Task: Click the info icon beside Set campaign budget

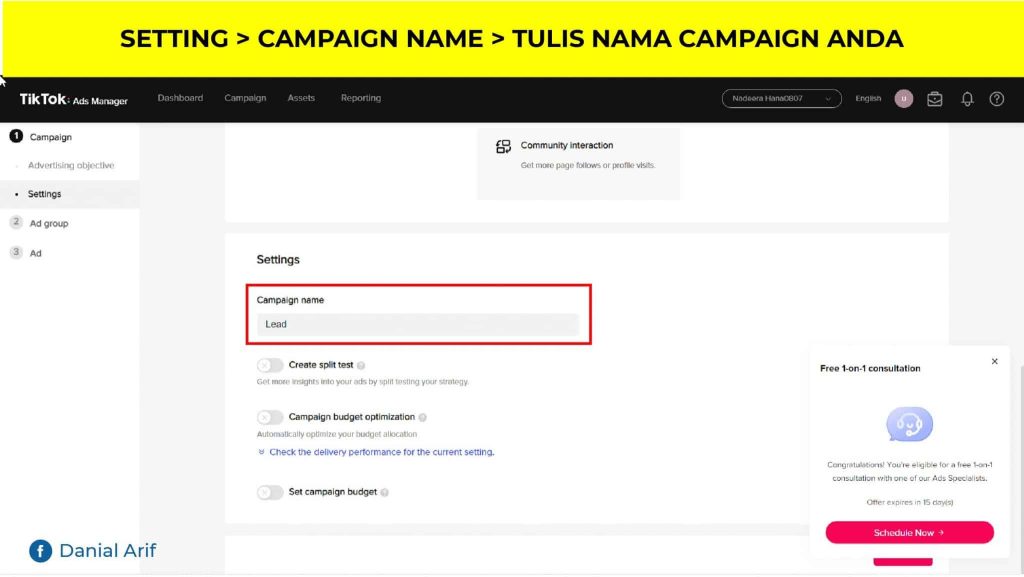Action: [385, 493]
